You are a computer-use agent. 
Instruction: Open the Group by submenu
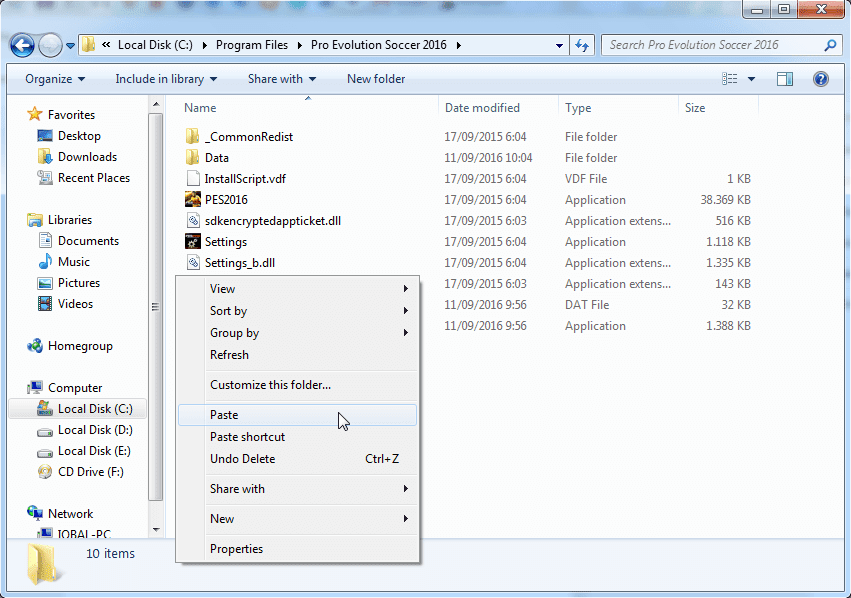[x=297, y=333]
